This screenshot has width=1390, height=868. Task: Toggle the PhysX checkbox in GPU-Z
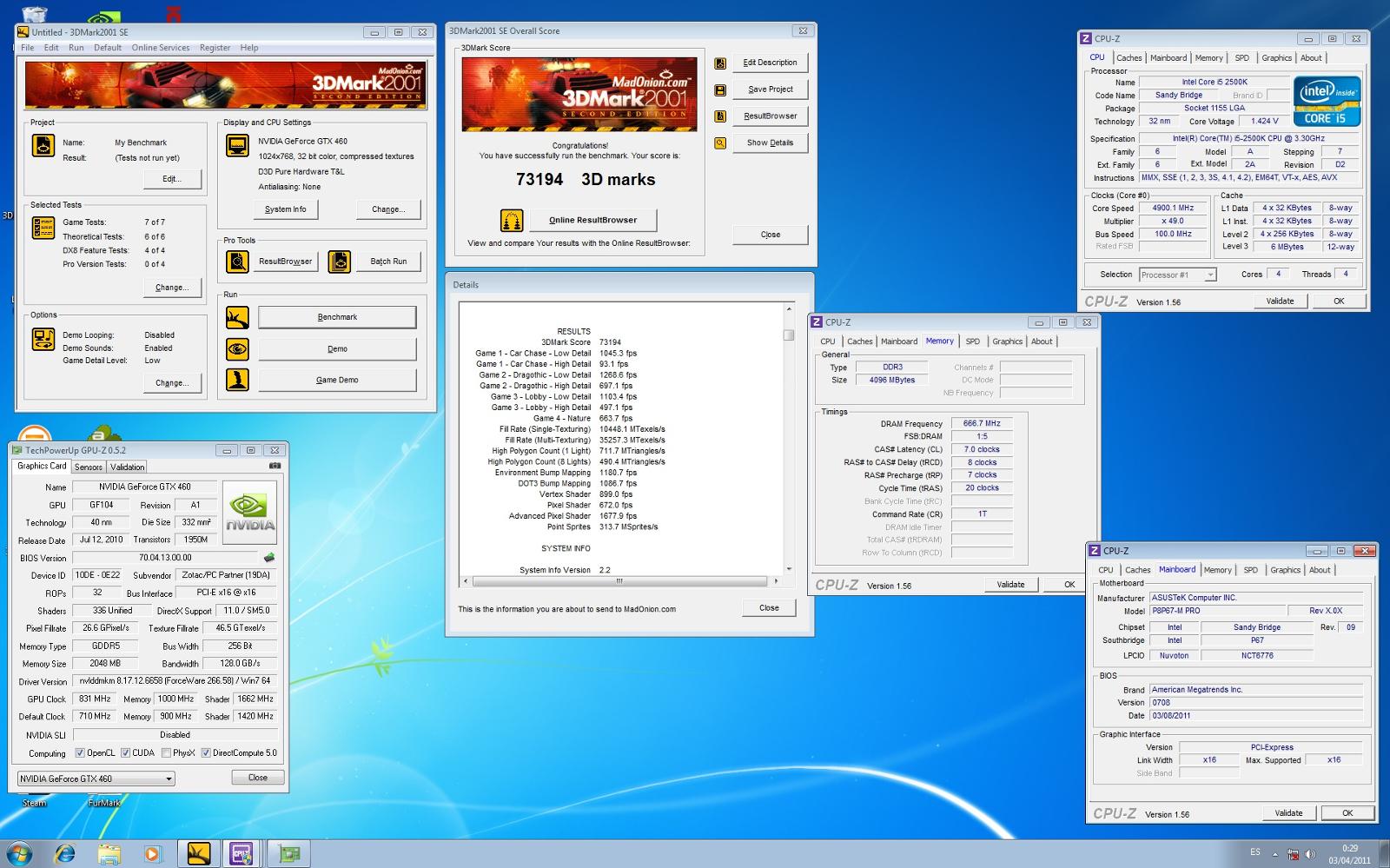166,753
